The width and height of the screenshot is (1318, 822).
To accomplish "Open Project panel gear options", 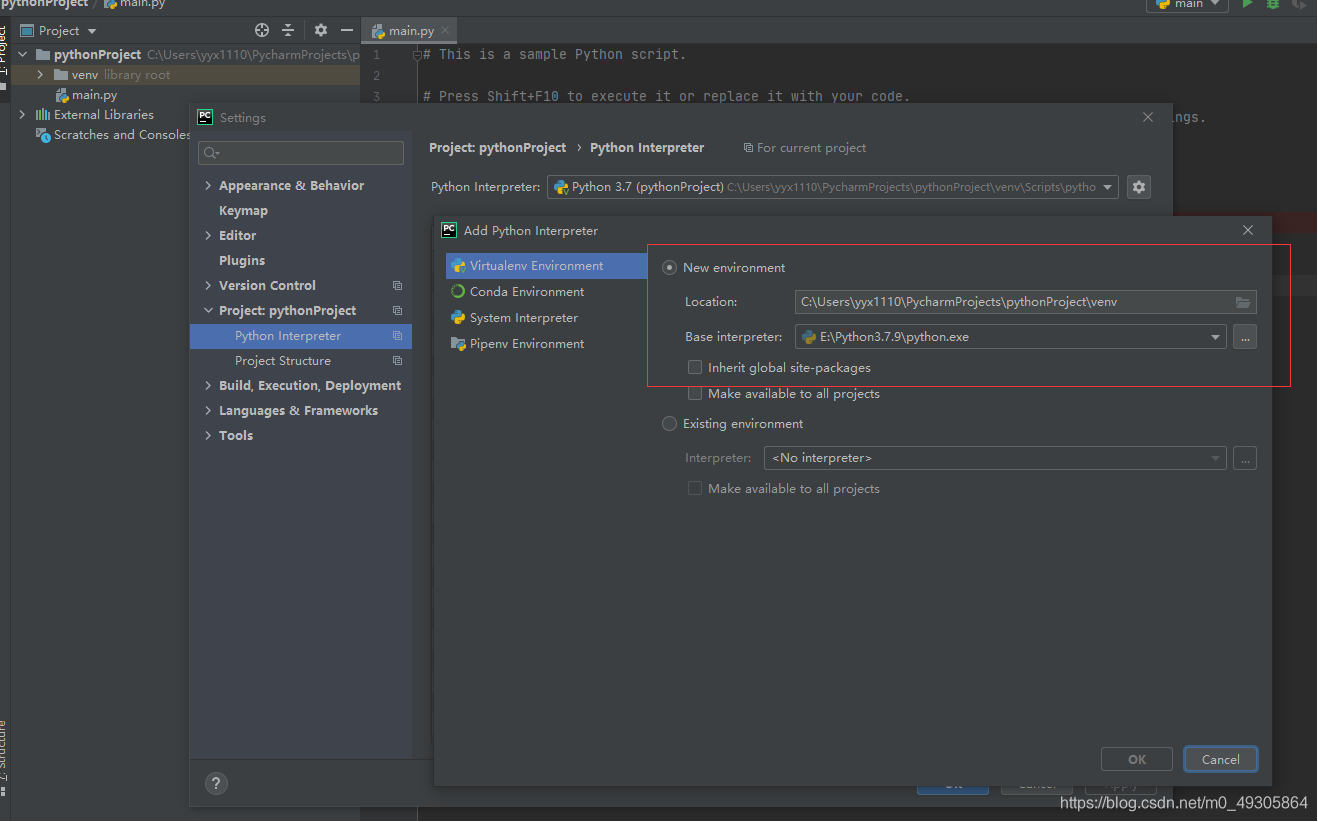I will coord(320,31).
